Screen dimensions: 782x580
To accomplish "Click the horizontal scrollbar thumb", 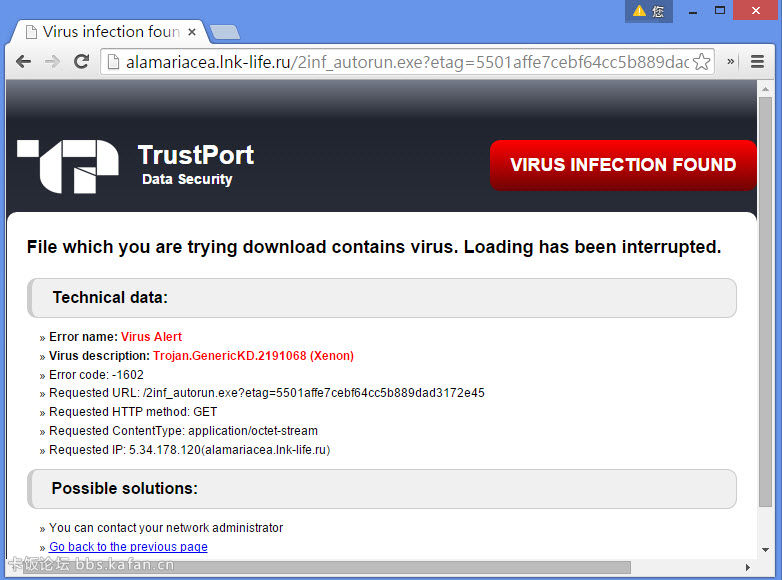I will point(320,567).
